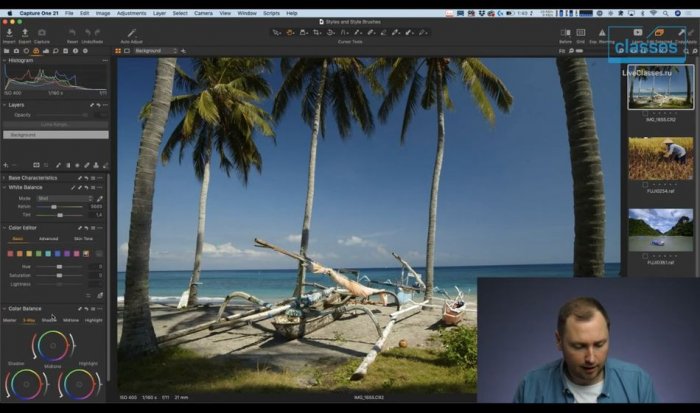Switch to Advanced tab in Color Editor
Screen dimensions: 700x413
pos(48,239)
